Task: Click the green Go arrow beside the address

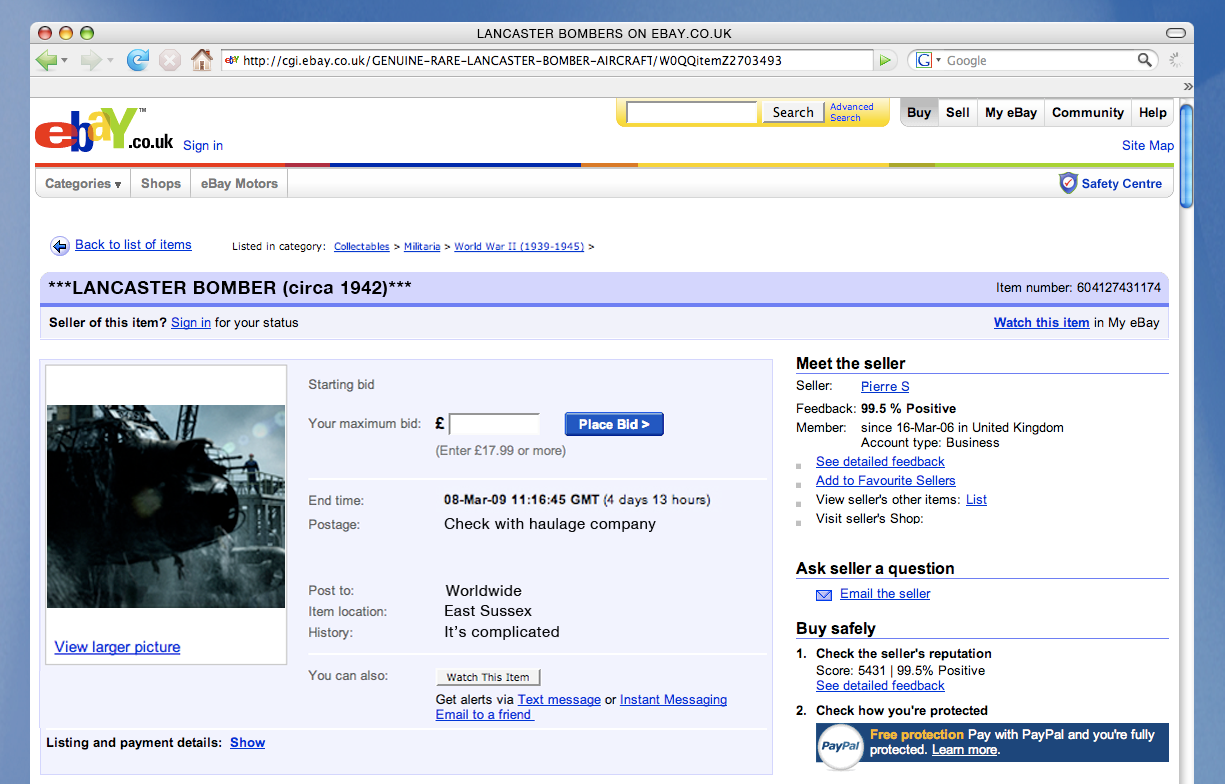Action: coord(884,60)
